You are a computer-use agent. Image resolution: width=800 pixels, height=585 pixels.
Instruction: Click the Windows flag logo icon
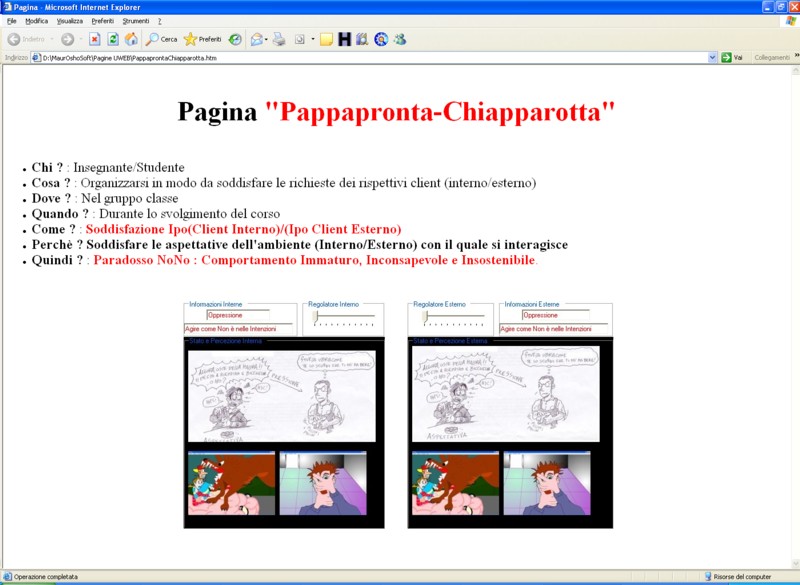coord(790,21)
